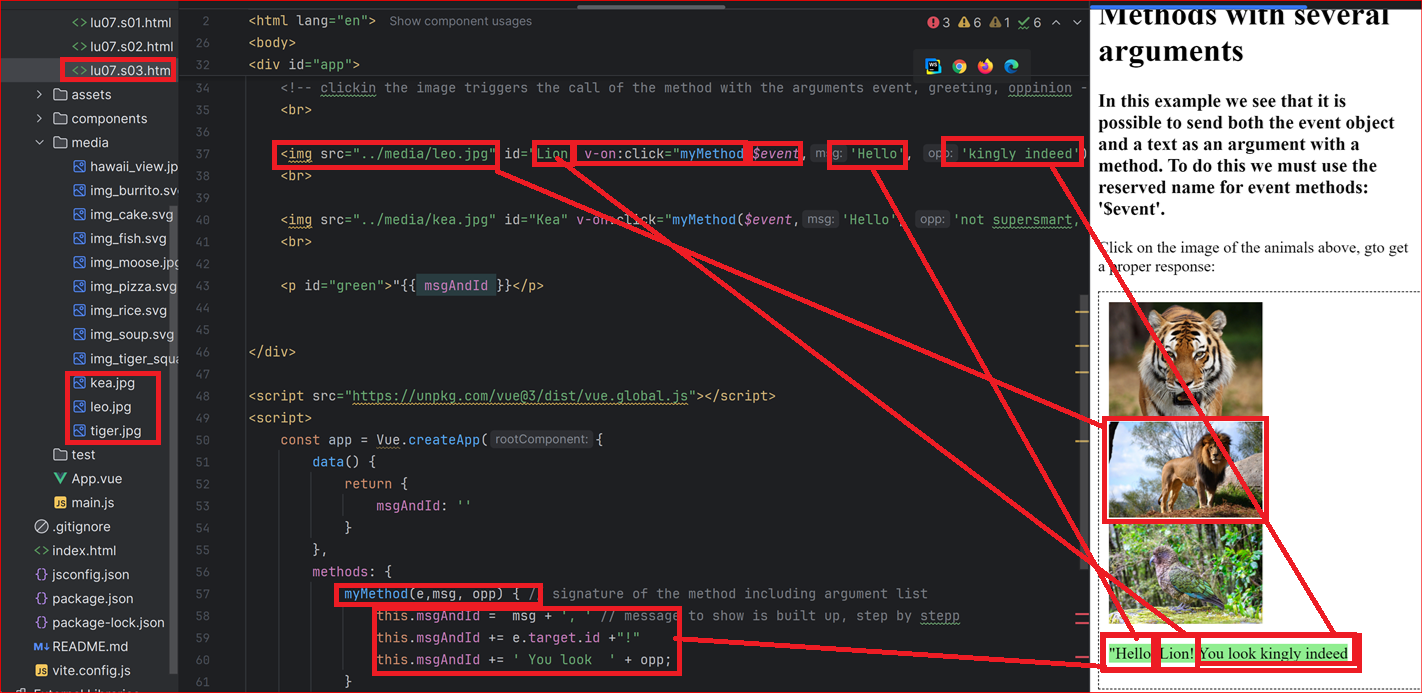Click the lion image in the preview
The height and width of the screenshot is (693, 1422).
click(1185, 469)
